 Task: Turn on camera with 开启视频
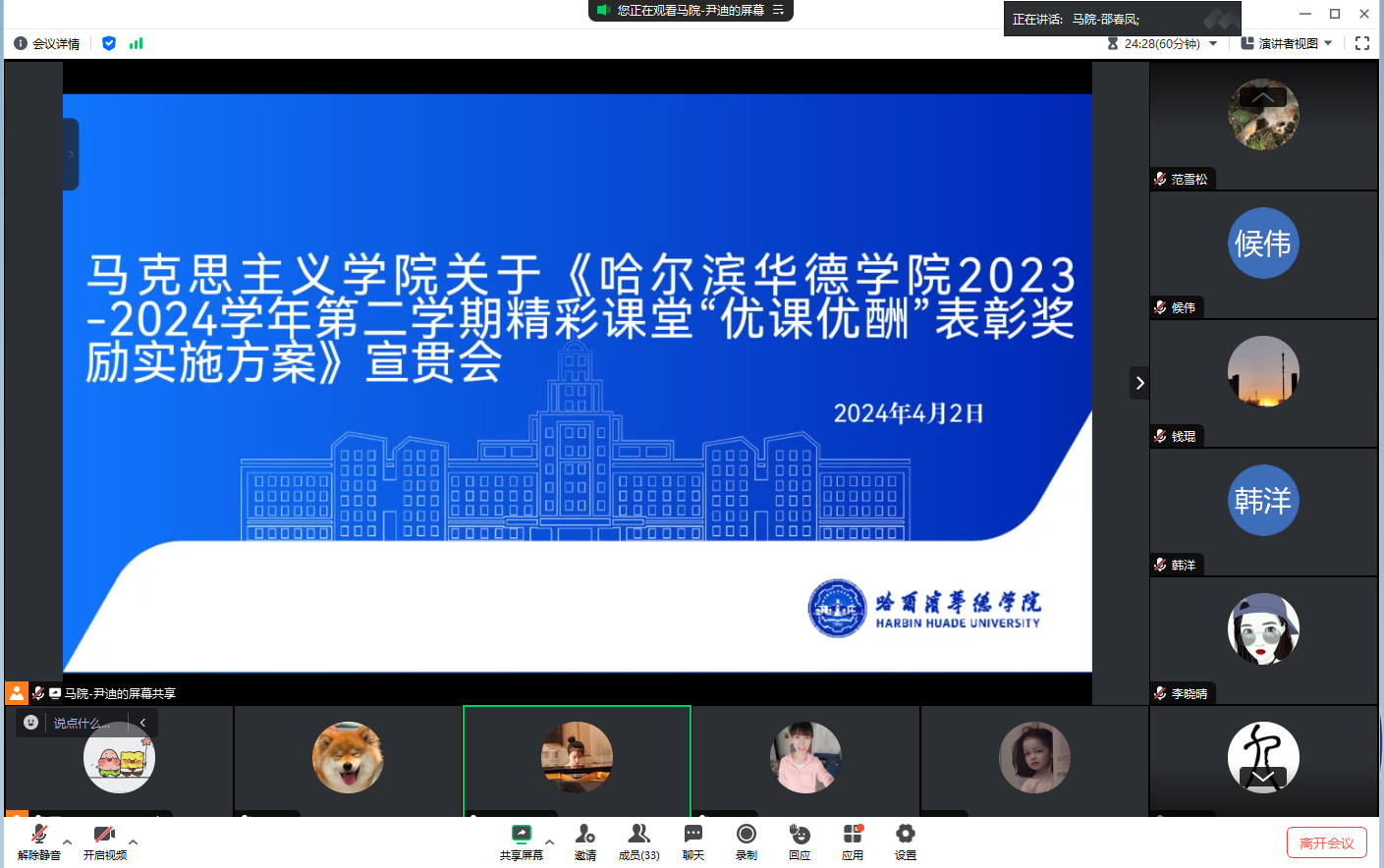105,841
